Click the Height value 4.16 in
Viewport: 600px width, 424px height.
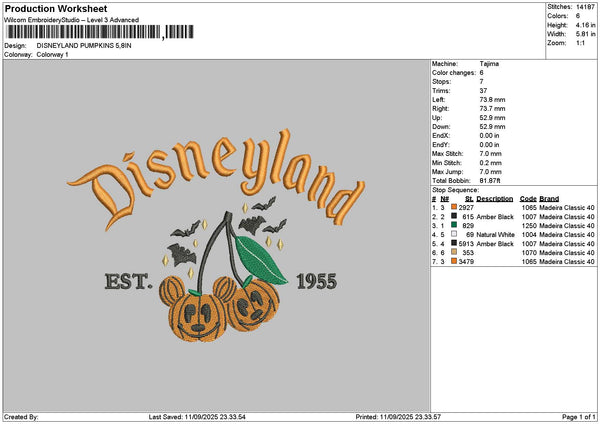[585, 25]
